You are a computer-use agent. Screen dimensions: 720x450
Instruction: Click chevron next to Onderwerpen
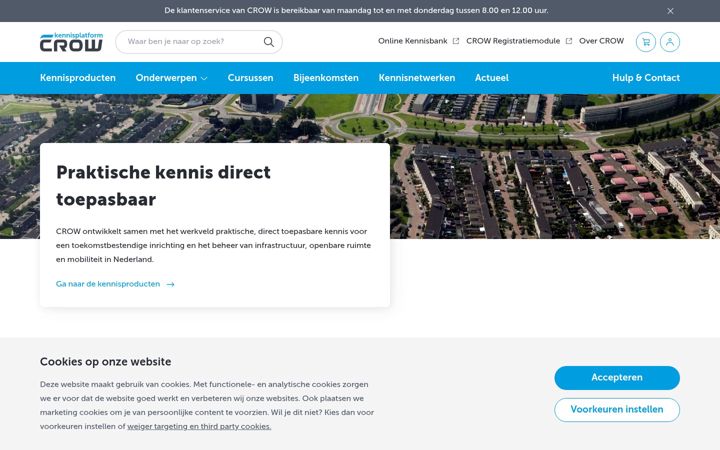point(204,78)
